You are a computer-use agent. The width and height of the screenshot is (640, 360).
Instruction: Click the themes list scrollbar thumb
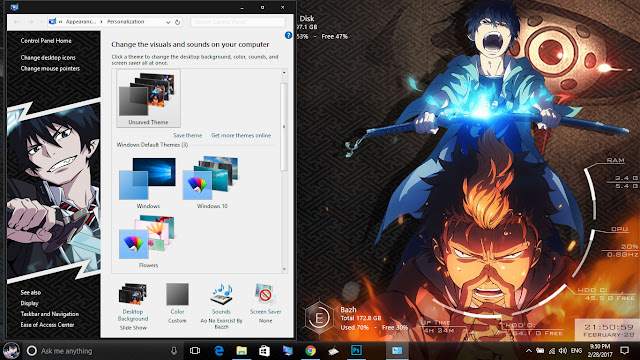[284, 127]
